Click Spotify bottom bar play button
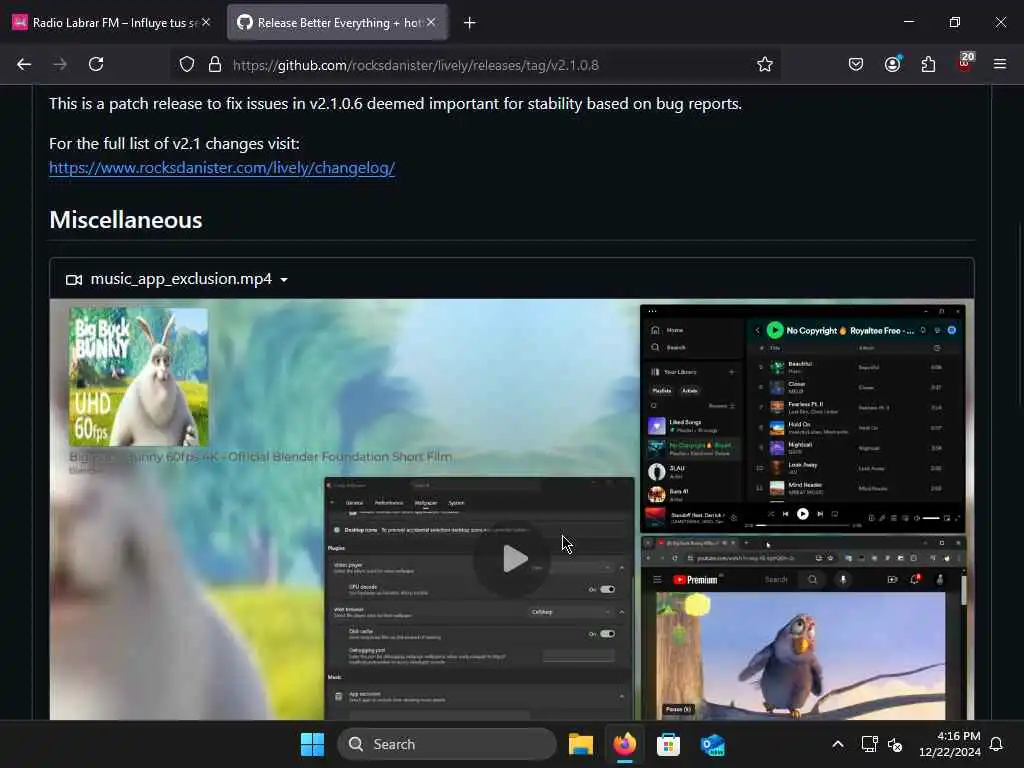Screen dimensions: 1024x768 pyautogui.click(x=803, y=514)
